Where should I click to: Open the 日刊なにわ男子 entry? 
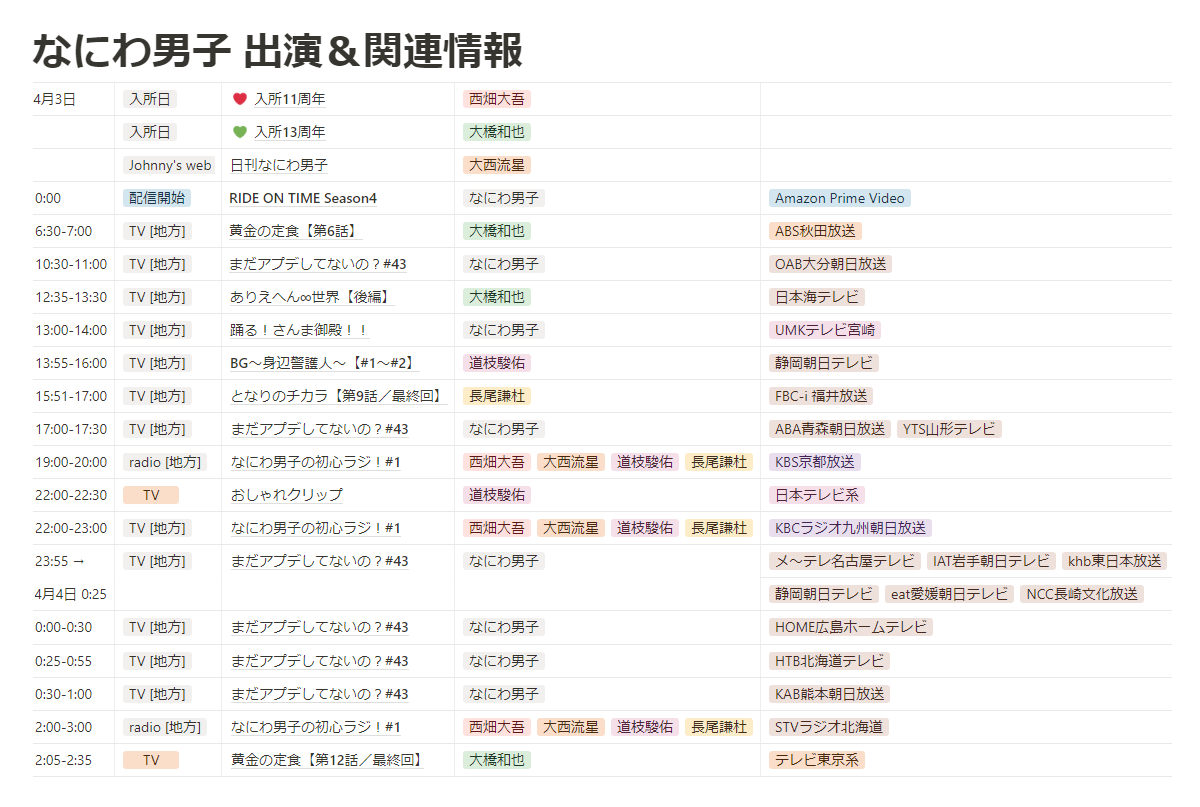pos(279,165)
